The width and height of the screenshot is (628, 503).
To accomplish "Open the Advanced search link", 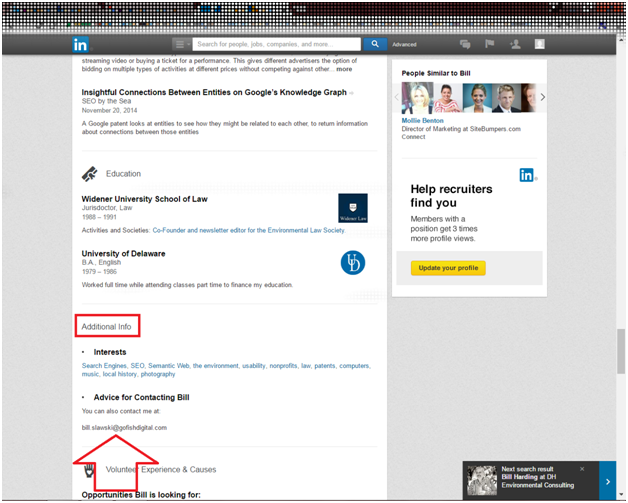I will pyautogui.click(x=404, y=44).
